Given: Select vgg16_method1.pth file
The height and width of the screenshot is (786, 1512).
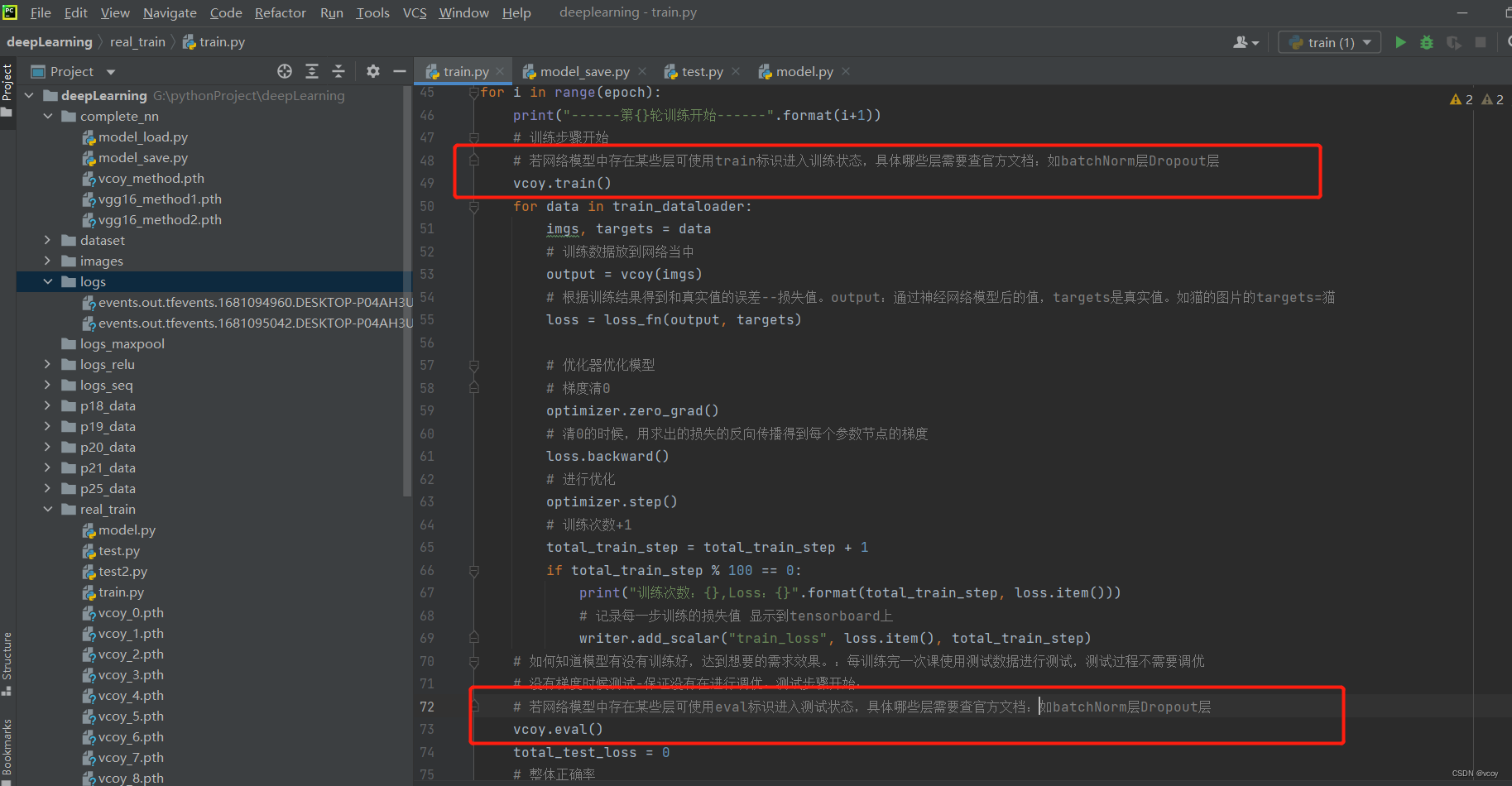Looking at the screenshot, I should click(159, 199).
